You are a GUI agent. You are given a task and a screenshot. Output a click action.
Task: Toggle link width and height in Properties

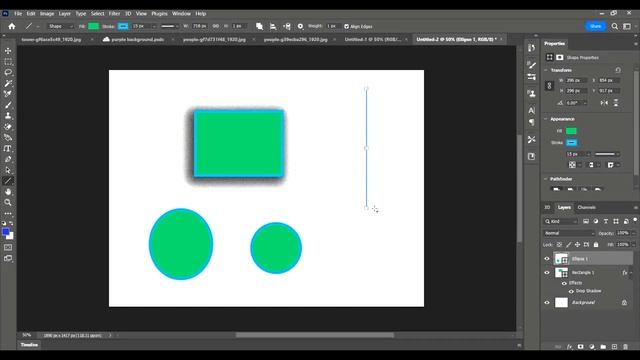[x=549, y=86]
